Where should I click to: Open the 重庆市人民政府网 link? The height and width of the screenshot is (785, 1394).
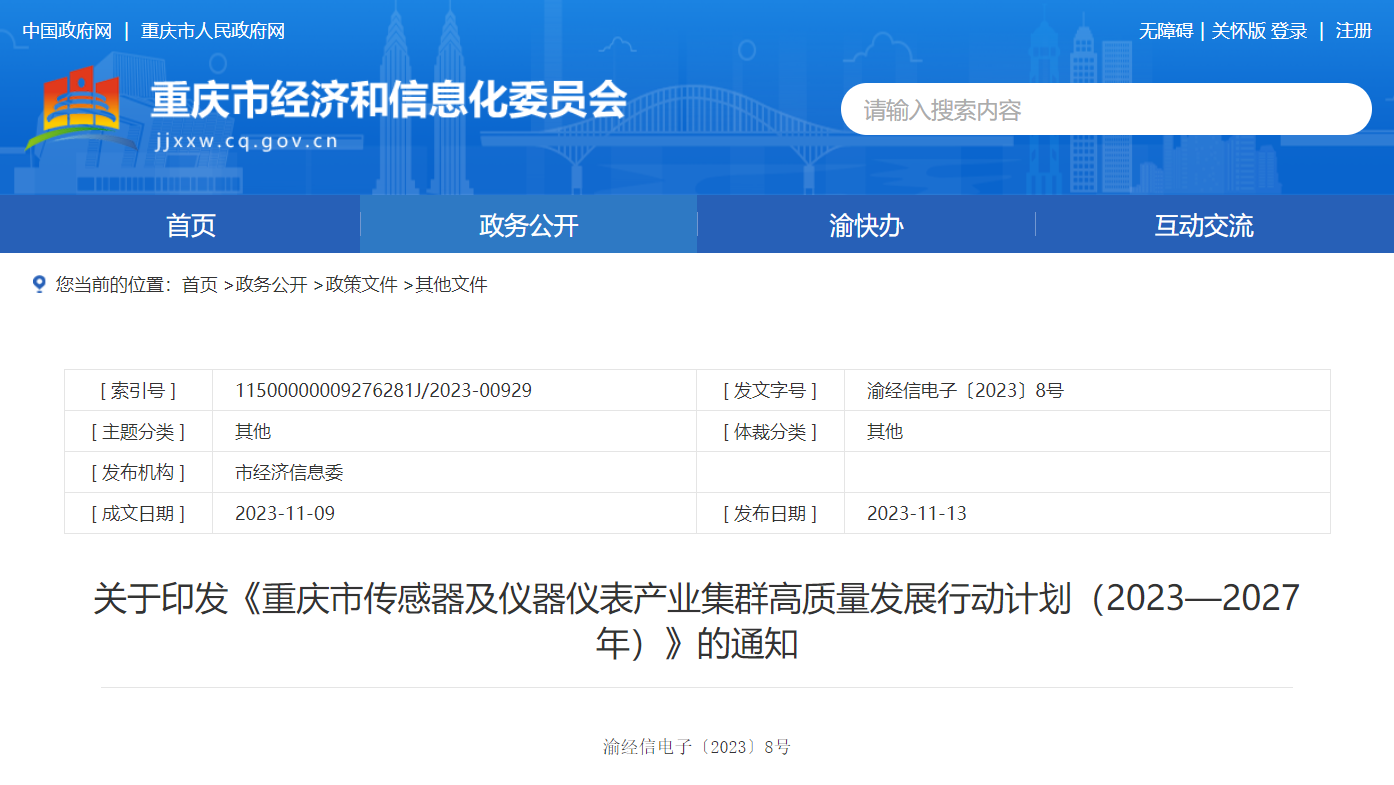[x=213, y=31]
